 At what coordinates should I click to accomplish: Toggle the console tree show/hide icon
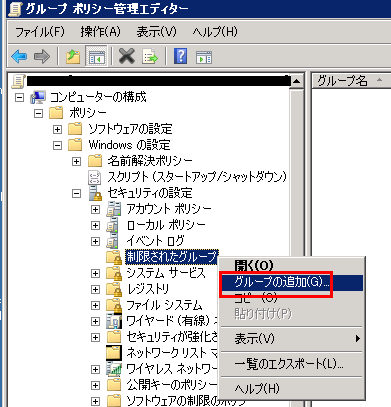(x=96, y=56)
